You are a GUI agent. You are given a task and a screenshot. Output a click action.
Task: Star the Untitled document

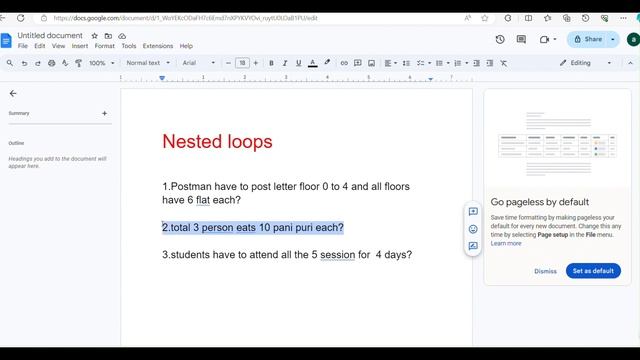pyautogui.click(x=94, y=36)
